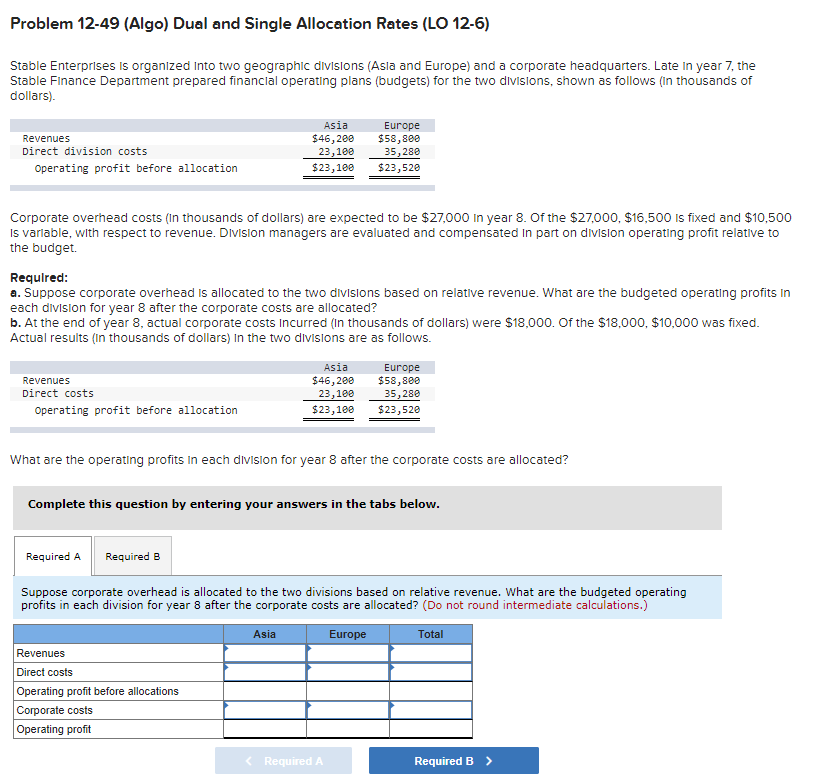Image resolution: width=822 pixels, height=781 pixels.
Task: Click the 'Do not round intermediate calculations' note
Action: (535, 605)
